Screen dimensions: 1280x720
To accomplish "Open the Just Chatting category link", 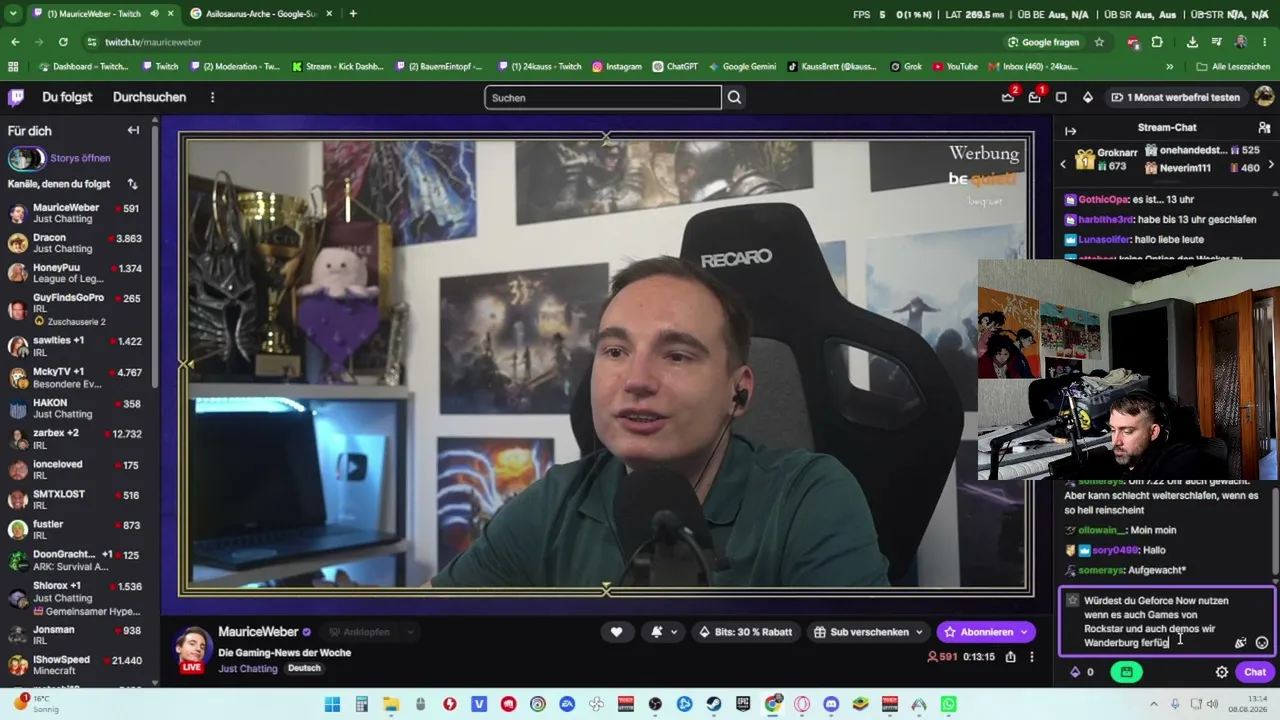I will 248,669.
